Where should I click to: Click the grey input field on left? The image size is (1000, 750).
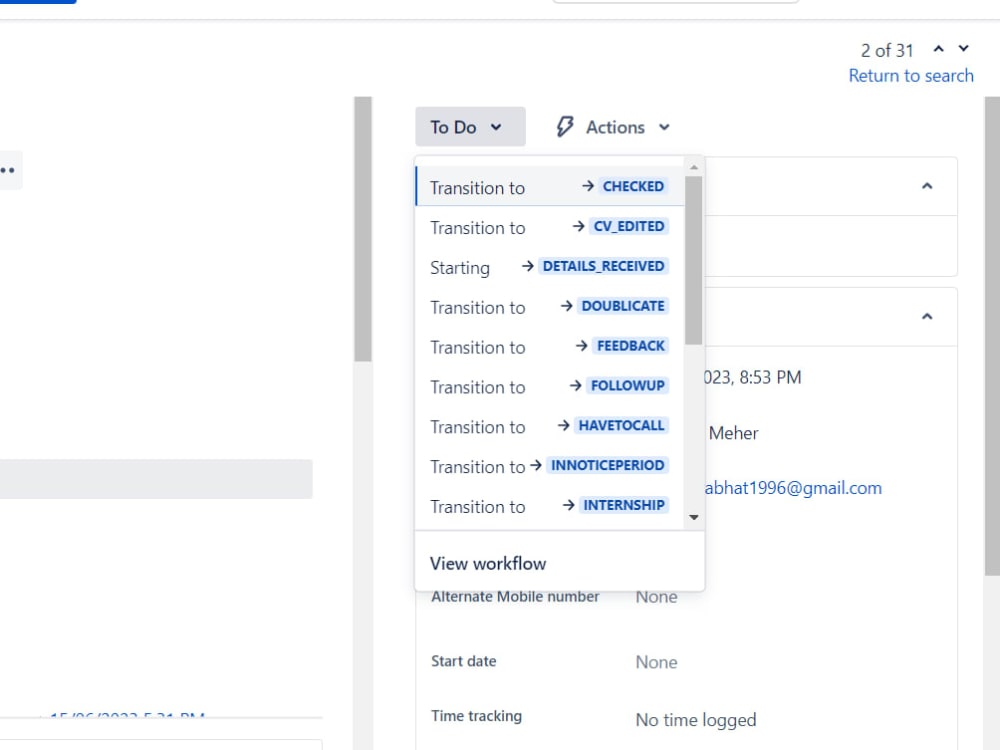coord(156,479)
